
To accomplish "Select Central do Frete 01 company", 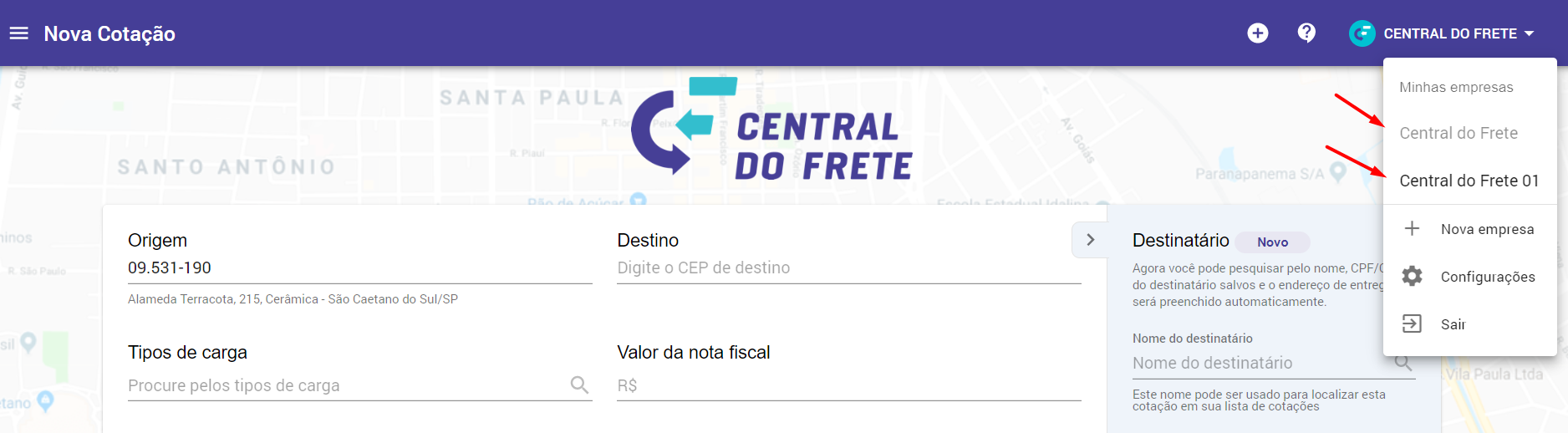I will 1469,181.
